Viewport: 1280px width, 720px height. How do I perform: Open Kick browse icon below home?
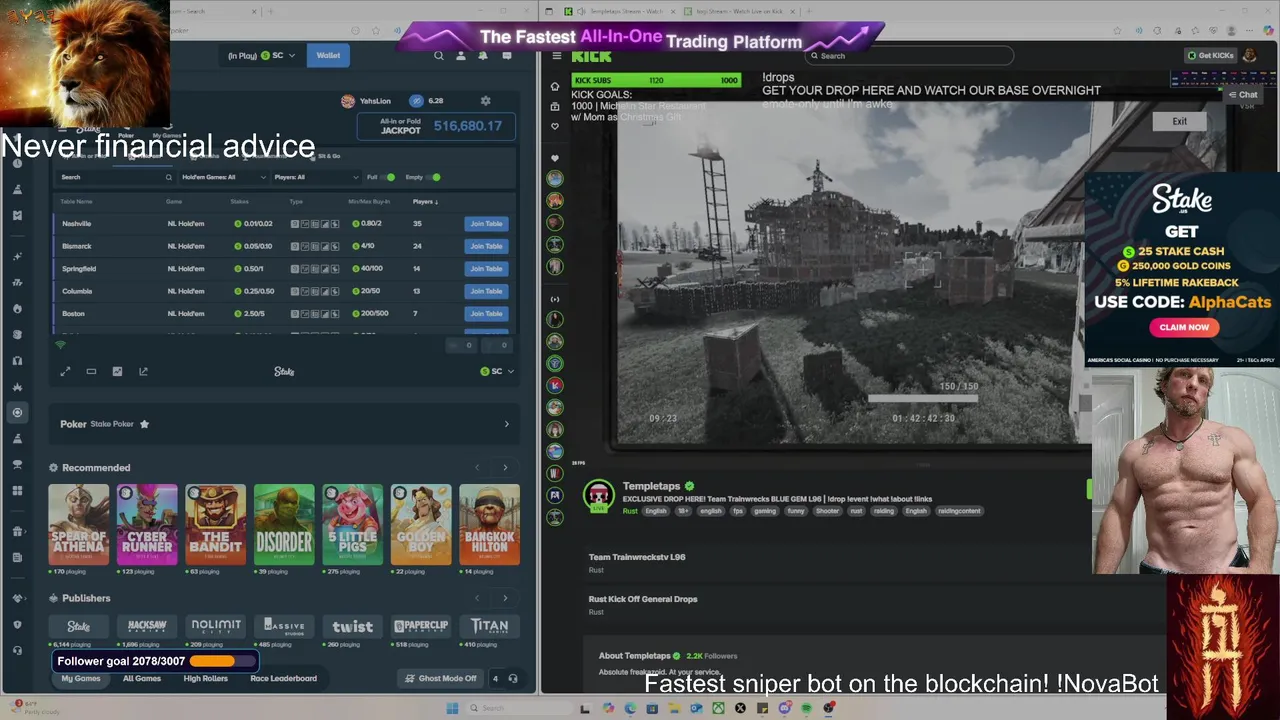555,106
